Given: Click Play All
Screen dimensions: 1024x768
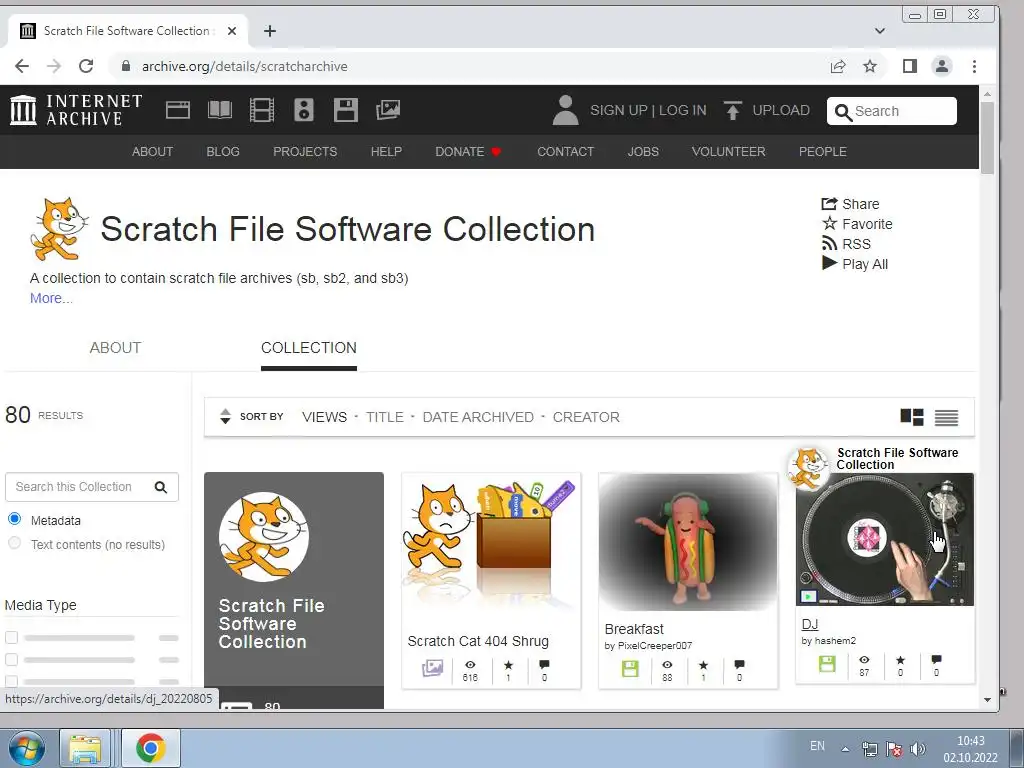Looking at the screenshot, I should 854,264.
